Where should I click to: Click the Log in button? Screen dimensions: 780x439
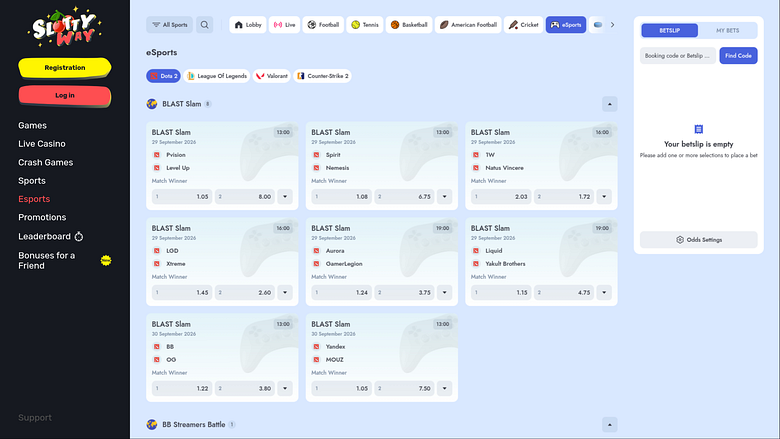pos(65,96)
